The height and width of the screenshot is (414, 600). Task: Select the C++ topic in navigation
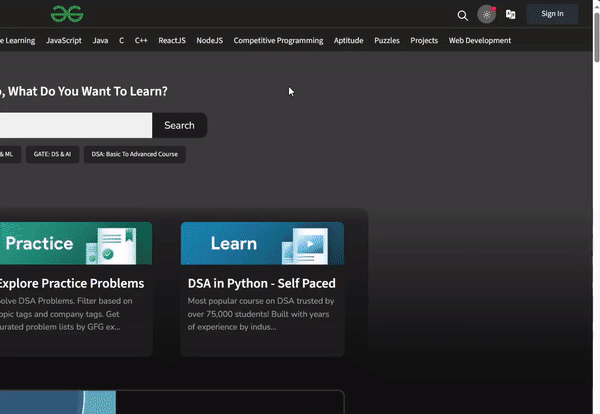pos(141,41)
